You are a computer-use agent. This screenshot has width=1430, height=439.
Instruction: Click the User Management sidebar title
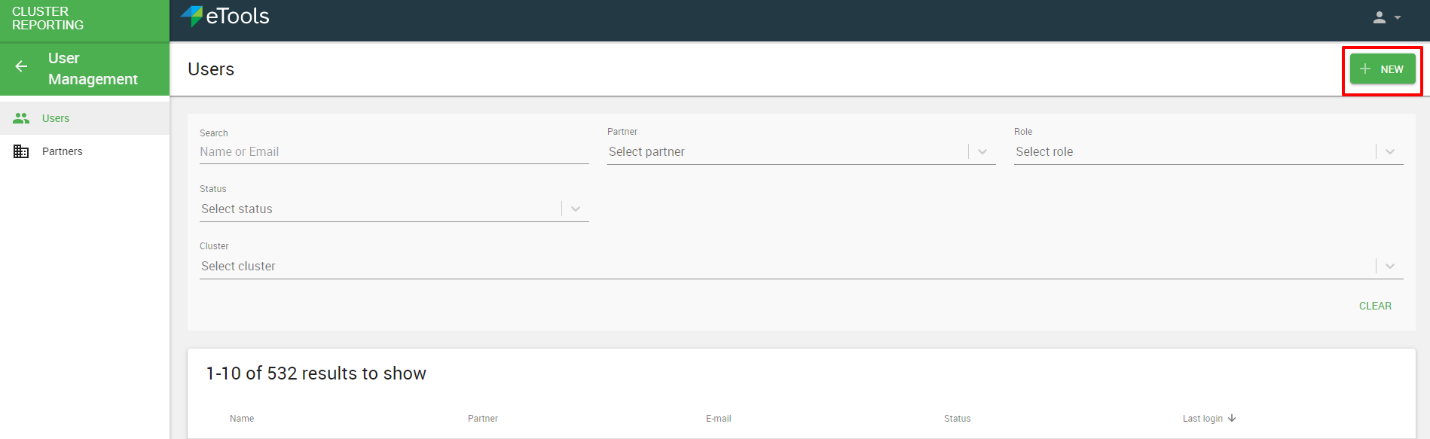[x=93, y=69]
